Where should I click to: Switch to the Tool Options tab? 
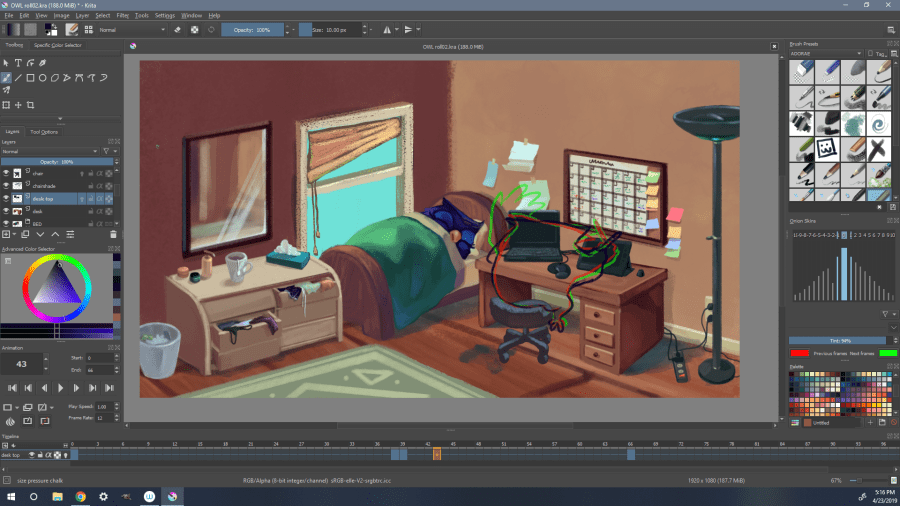click(x=44, y=131)
